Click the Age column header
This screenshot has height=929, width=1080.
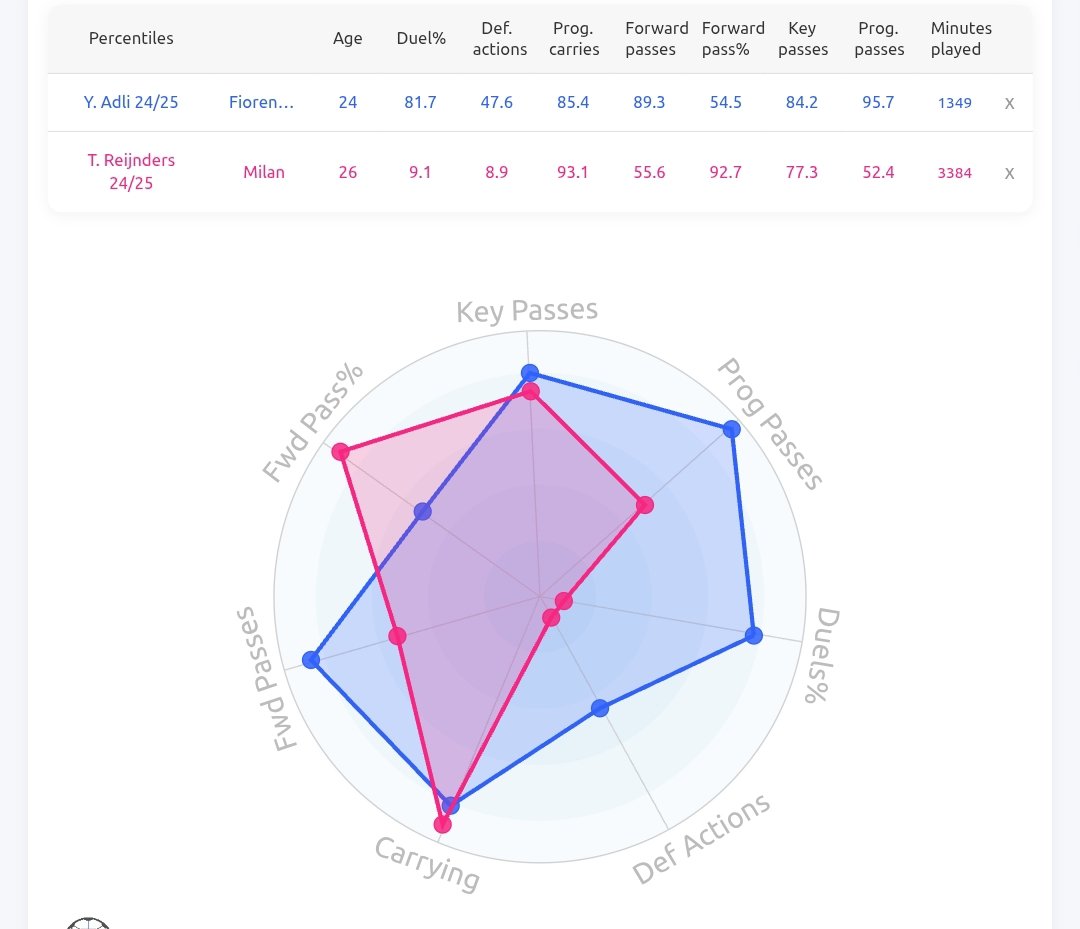pyautogui.click(x=347, y=39)
